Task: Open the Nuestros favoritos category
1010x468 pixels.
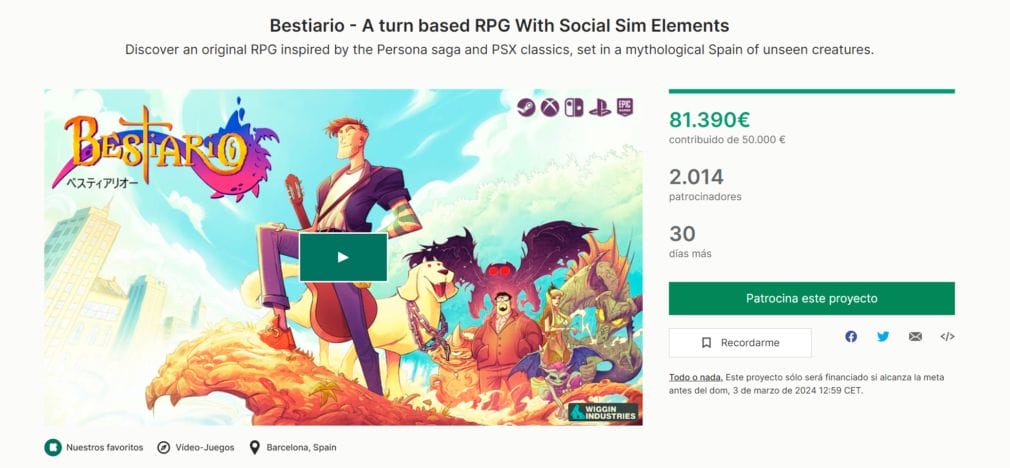Action: coord(104,447)
